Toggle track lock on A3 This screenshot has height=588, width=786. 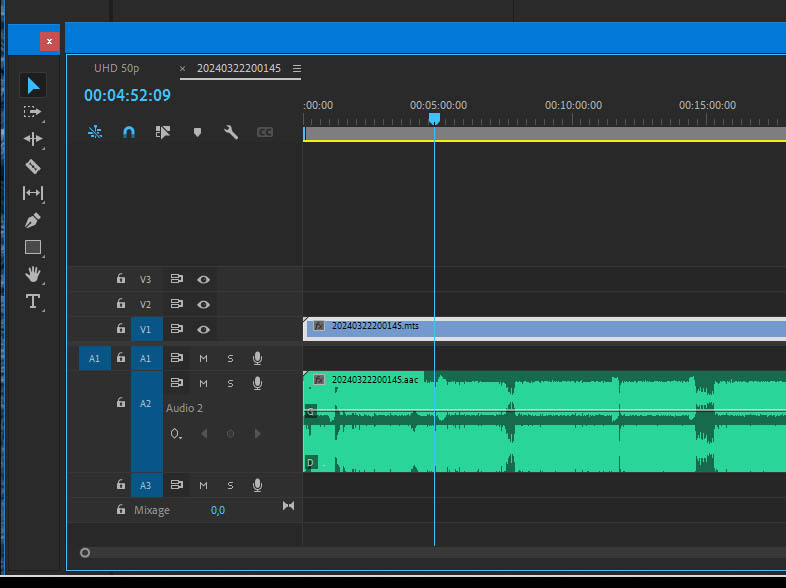[121, 485]
